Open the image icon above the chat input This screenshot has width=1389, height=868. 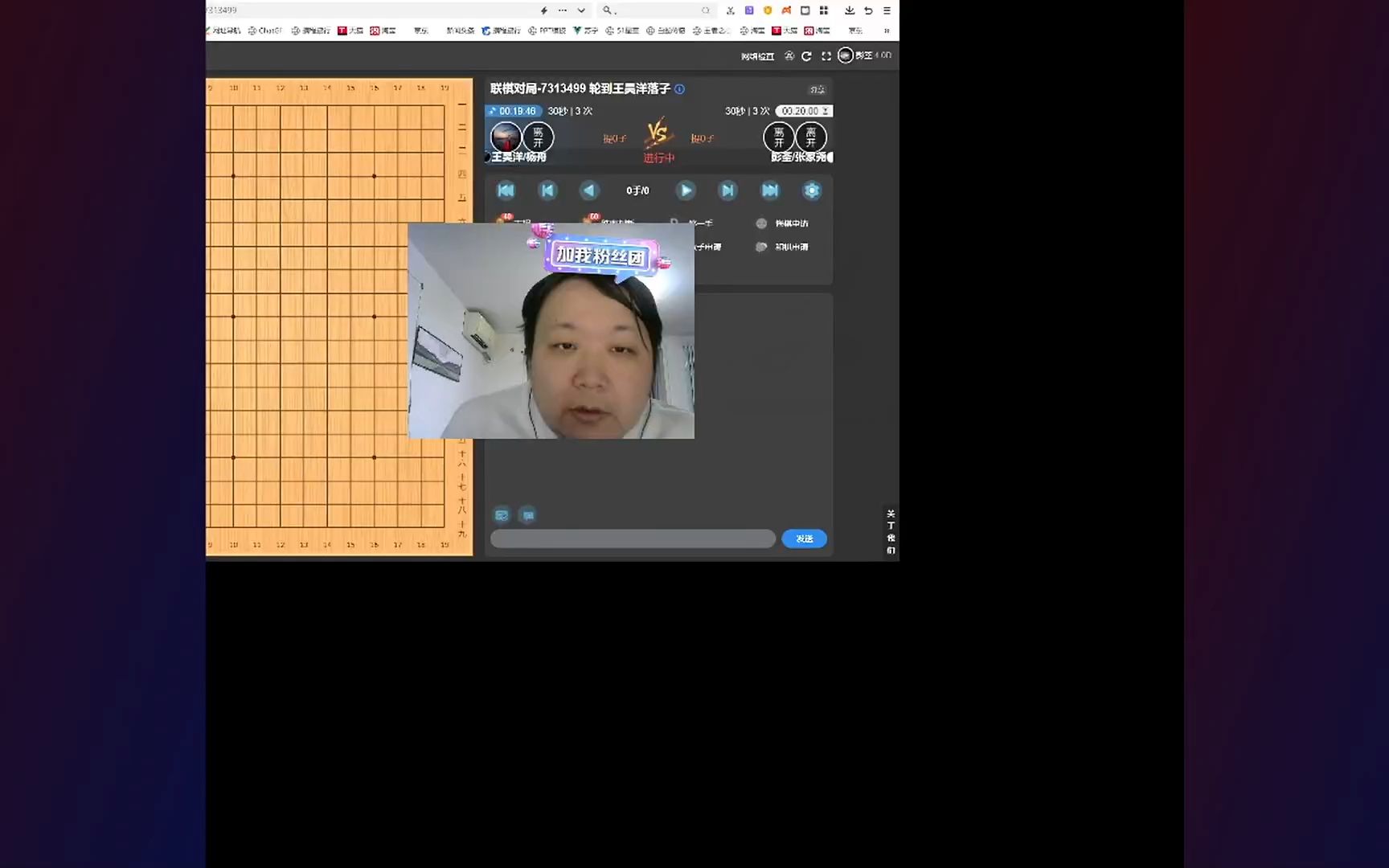502,515
